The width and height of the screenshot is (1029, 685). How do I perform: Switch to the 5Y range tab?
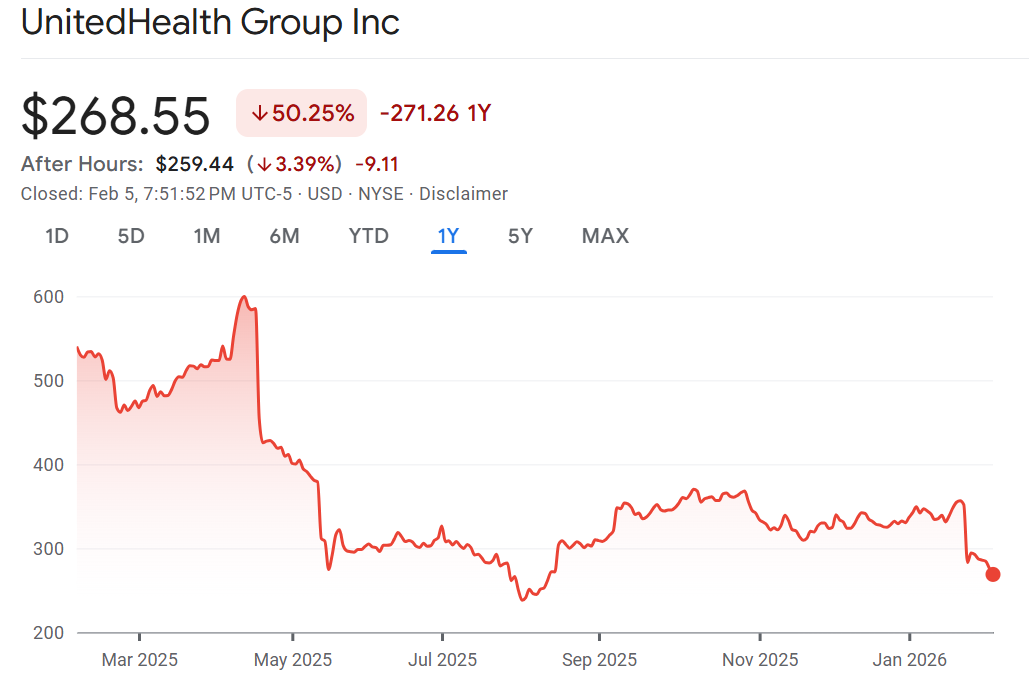pyautogui.click(x=520, y=236)
